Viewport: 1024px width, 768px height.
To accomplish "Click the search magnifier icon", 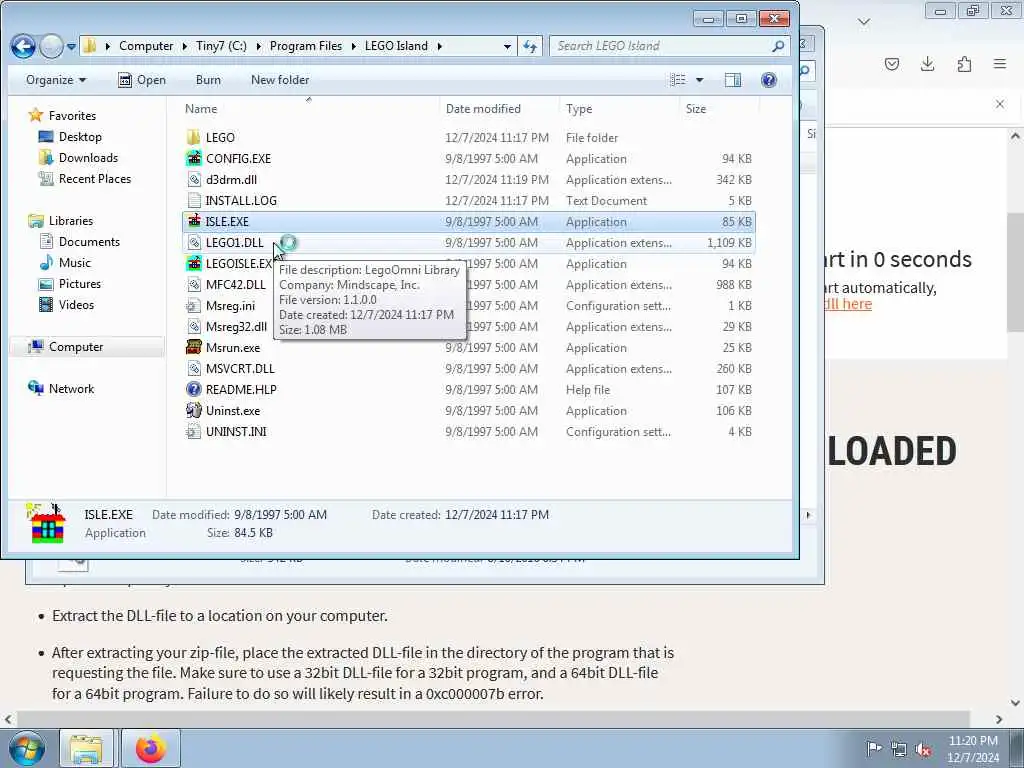I will 778,46.
